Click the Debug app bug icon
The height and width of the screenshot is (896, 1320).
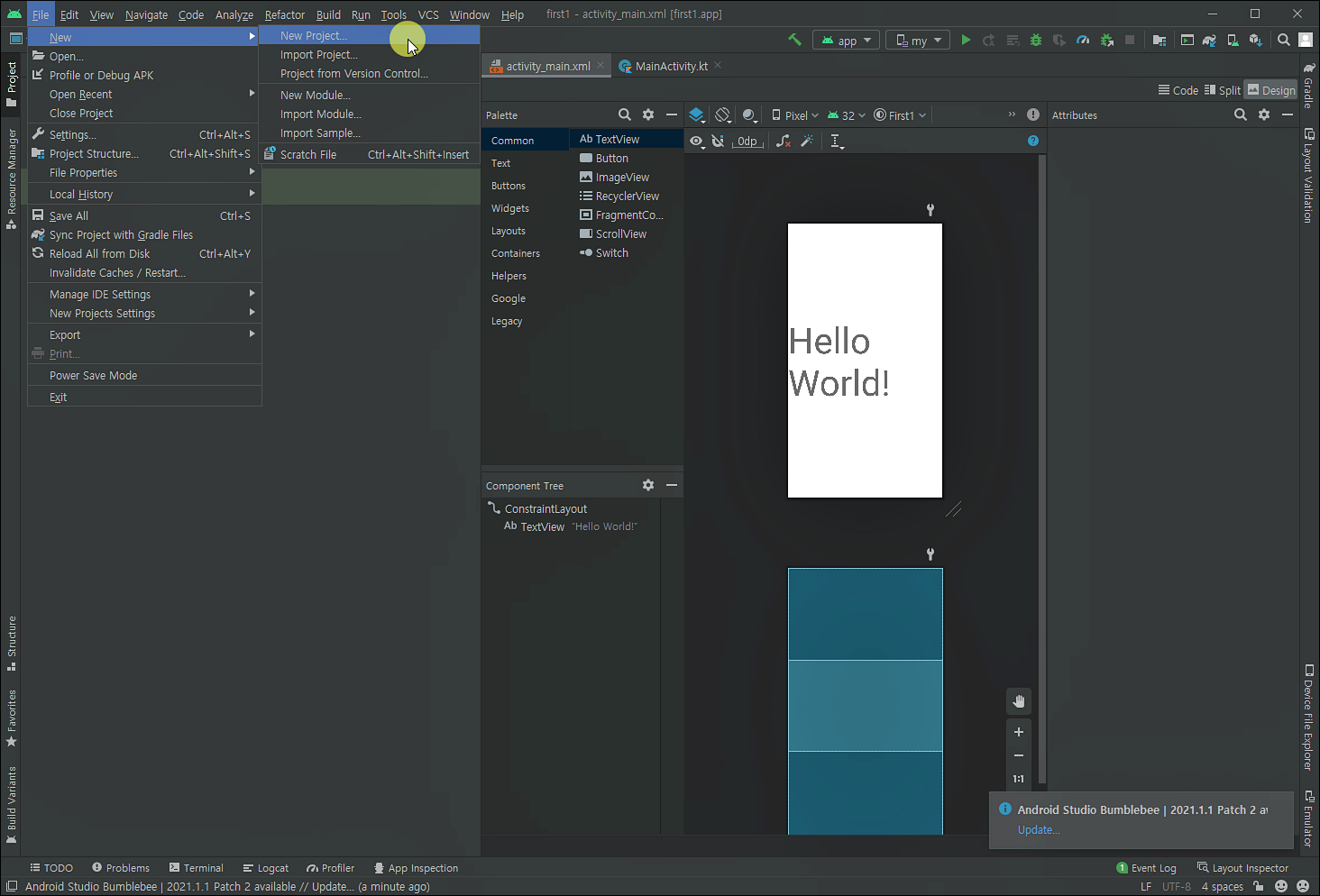click(1036, 40)
